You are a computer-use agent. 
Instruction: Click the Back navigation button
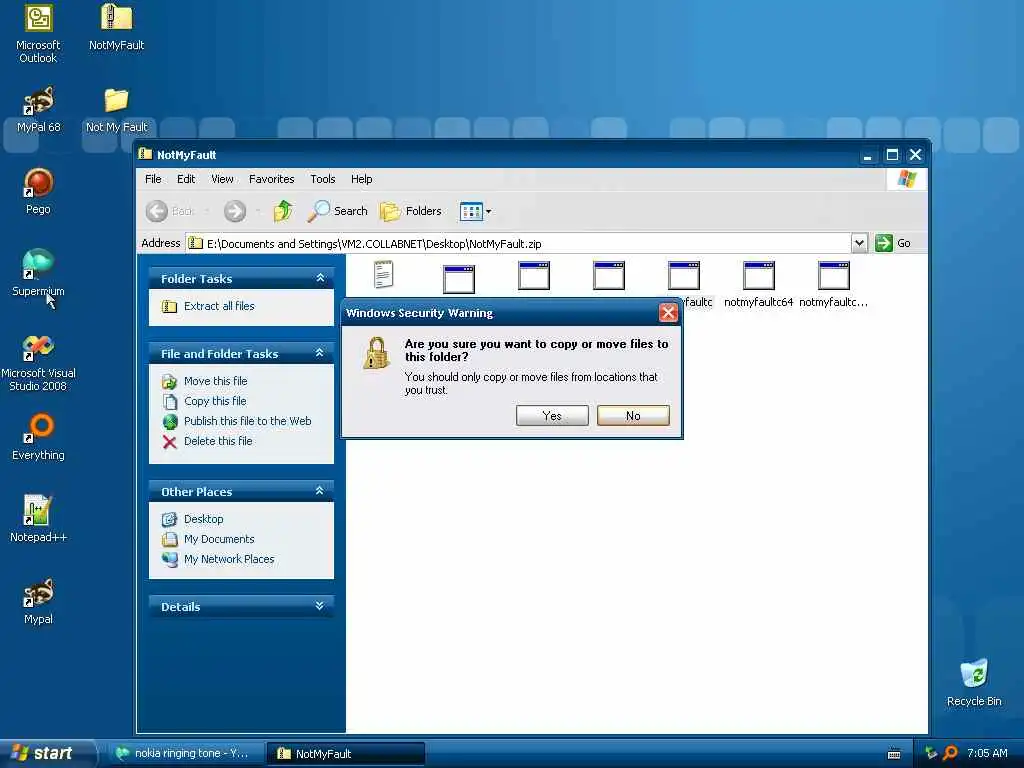click(169, 211)
